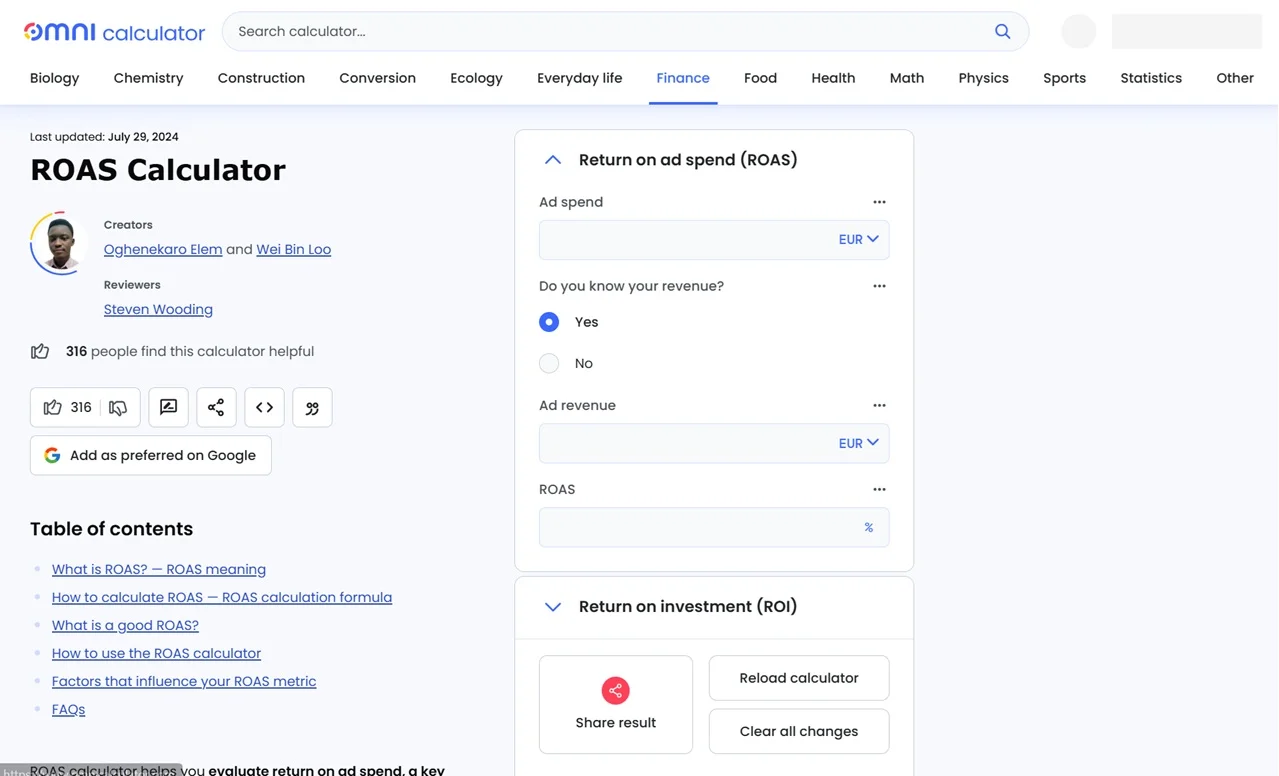Viewport: 1279px width, 776px height.
Task: Open Ad revenue EUR currency dropdown
Action: click(x=858, y=443)
